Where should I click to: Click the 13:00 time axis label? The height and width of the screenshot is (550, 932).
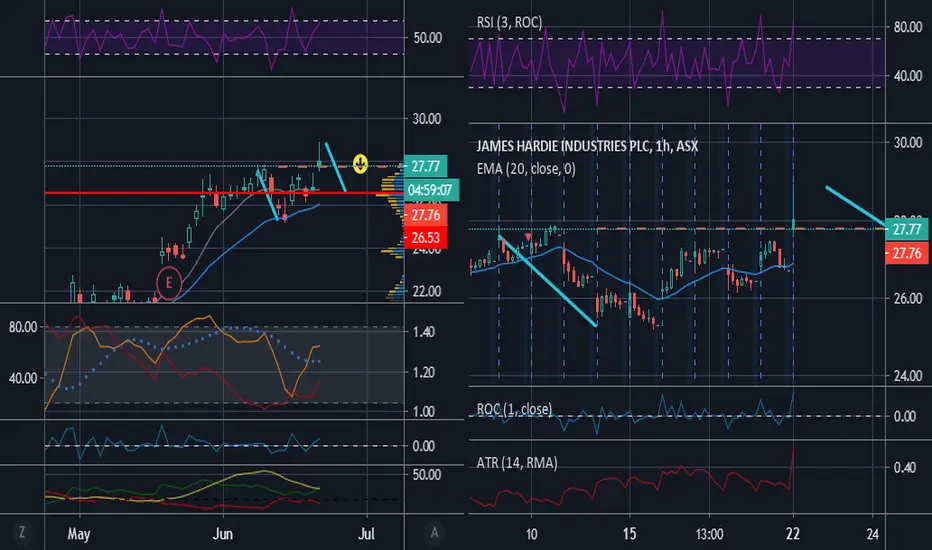tap(710, 534)
